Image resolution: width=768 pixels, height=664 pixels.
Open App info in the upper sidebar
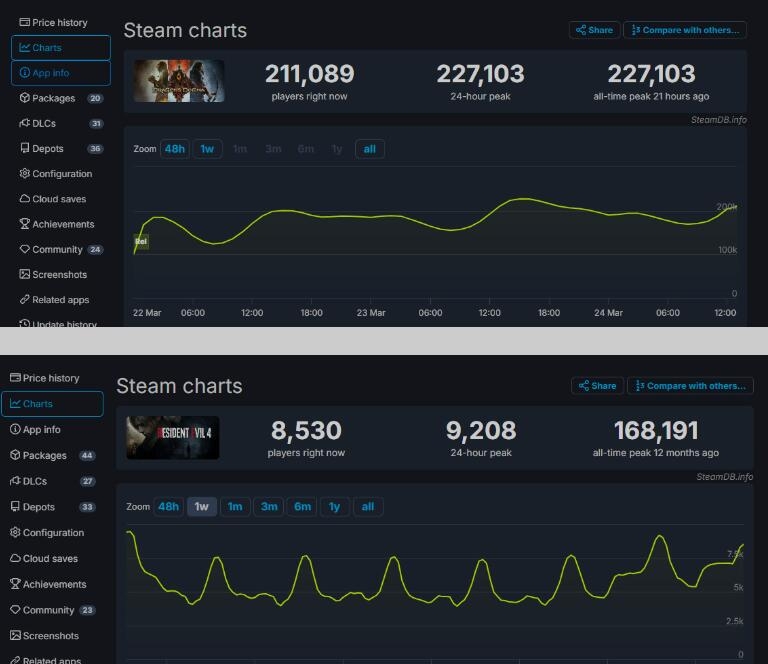click(x=61, y=73)
